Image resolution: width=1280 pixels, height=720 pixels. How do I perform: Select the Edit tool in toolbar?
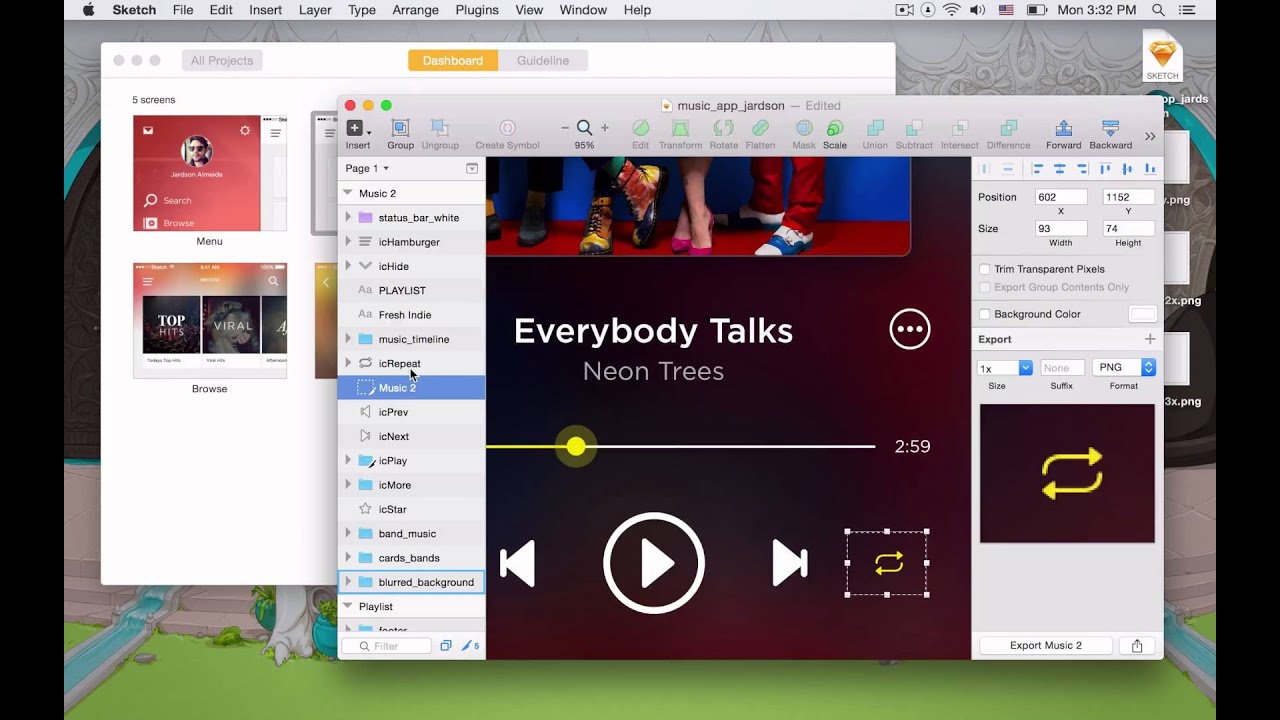tap(640, 134)
